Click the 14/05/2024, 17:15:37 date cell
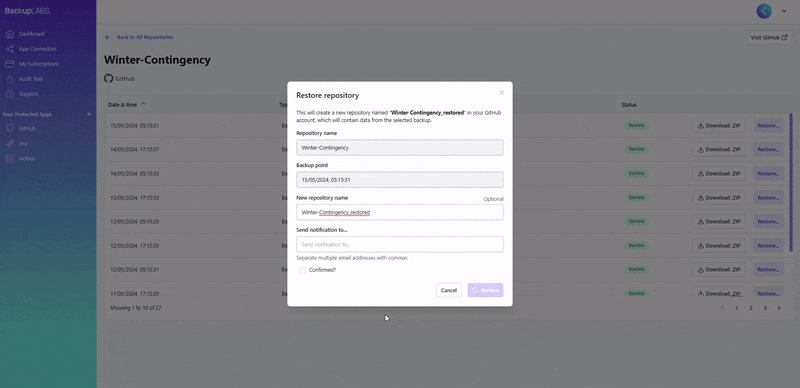800x388 pixels. pos(135,150)
